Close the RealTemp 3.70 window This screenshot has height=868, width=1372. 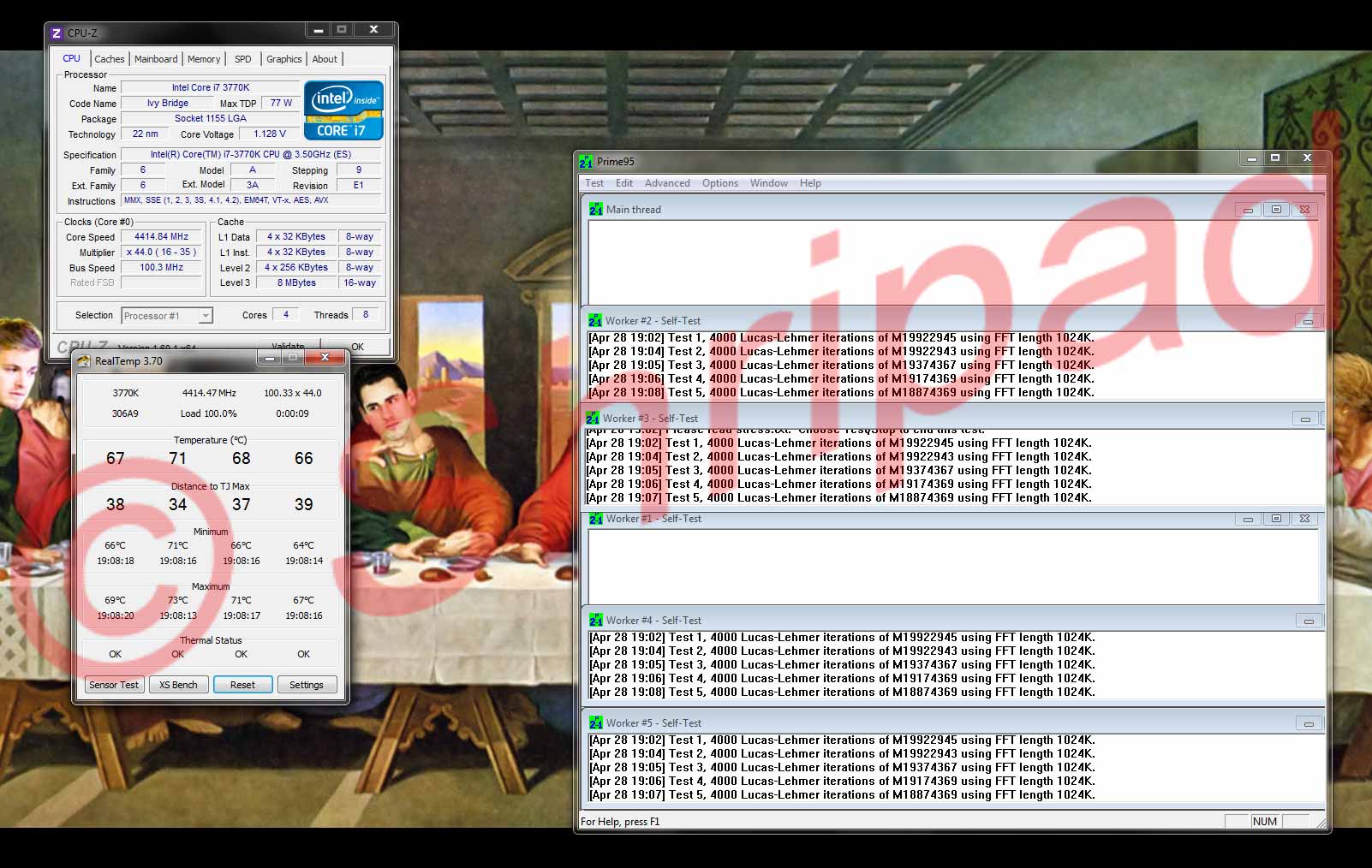coord(325,358)
